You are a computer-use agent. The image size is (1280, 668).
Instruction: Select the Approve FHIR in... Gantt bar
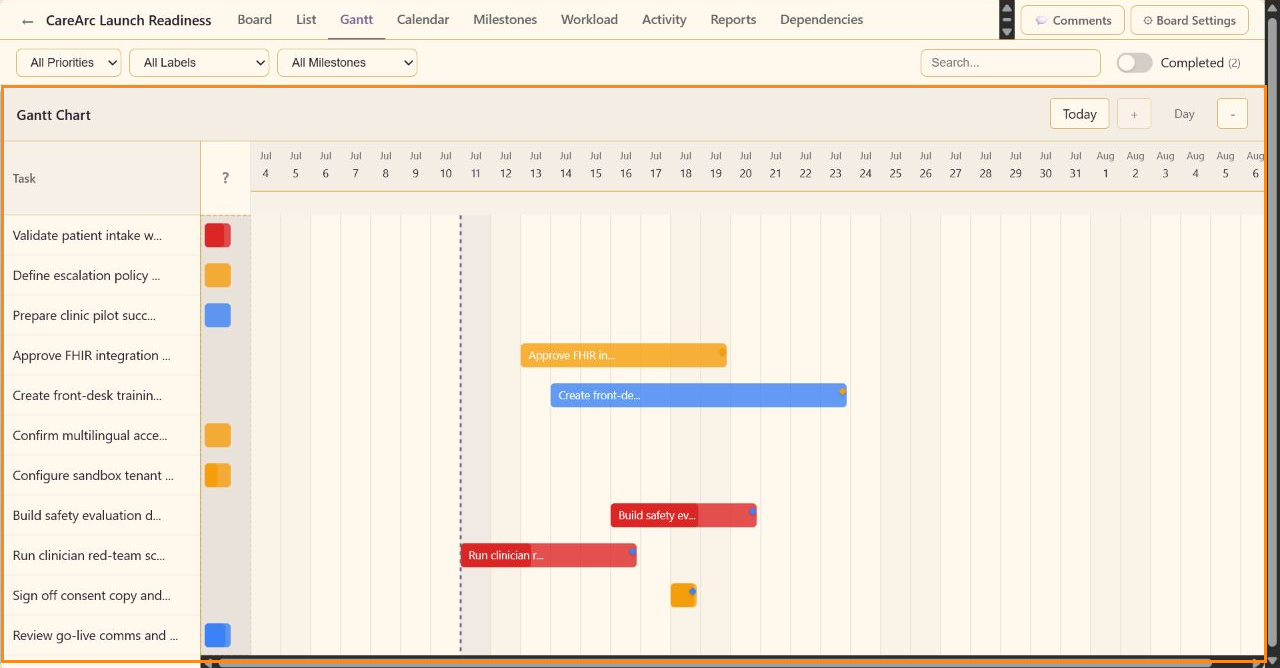click(623, 355)
